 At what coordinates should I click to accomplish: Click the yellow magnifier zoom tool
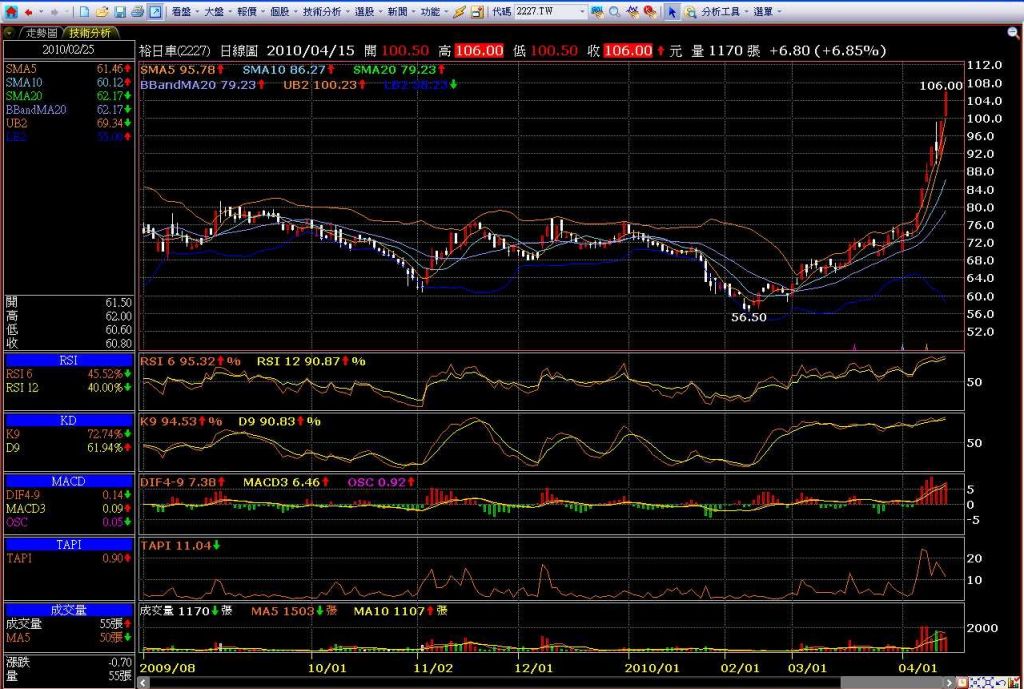coord(690,12)
